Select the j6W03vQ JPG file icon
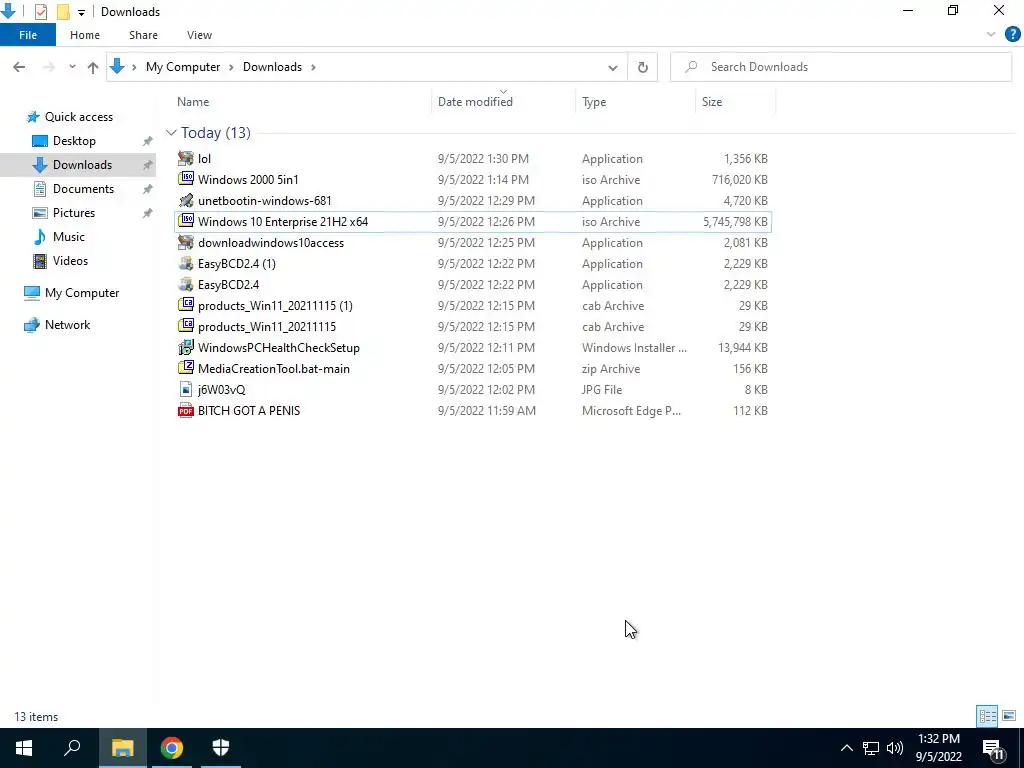Screen dimensions: 1024x768 (x=186, y=389)
